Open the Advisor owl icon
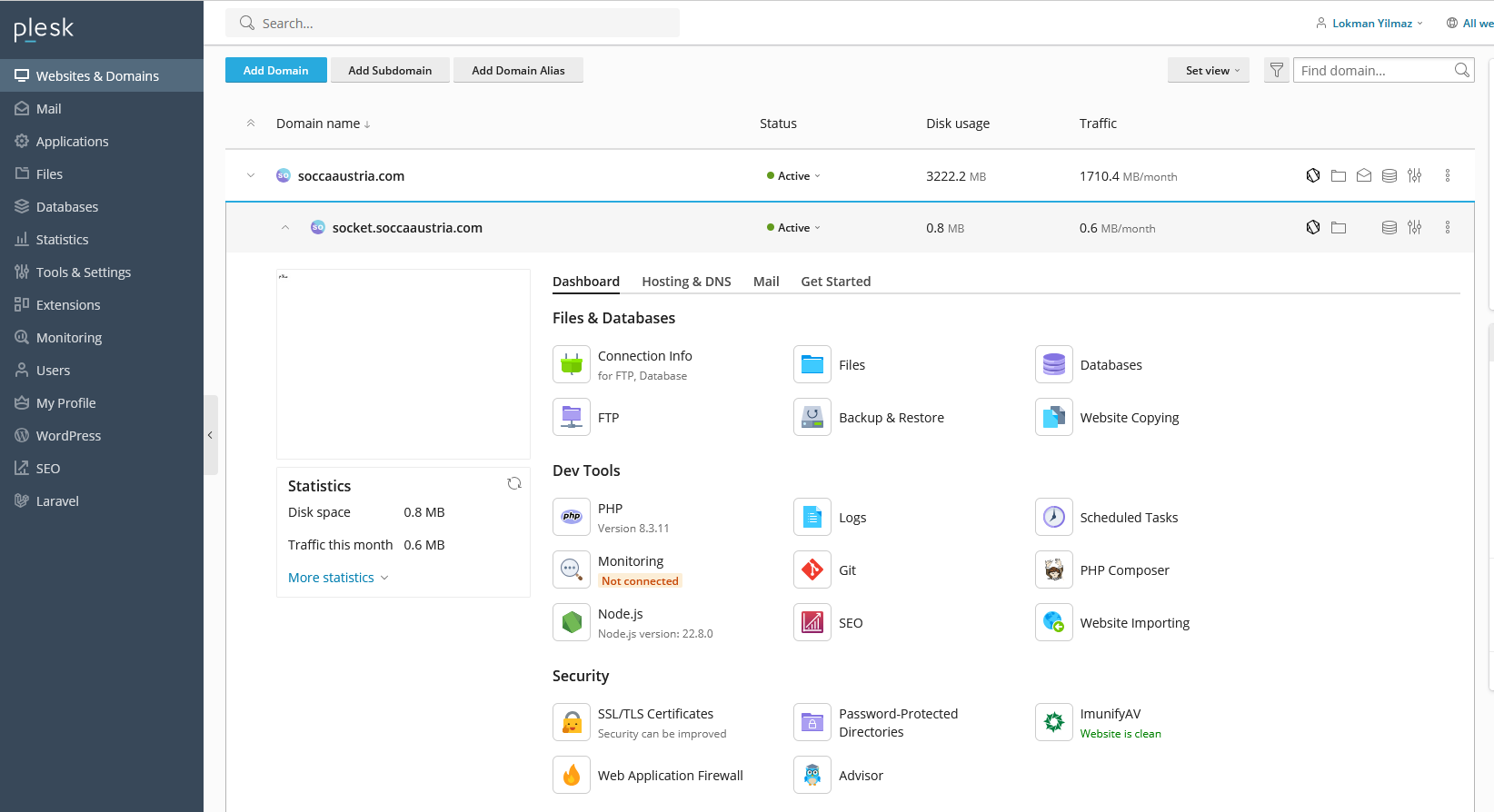1494x812 pixels. pos(812,776)
